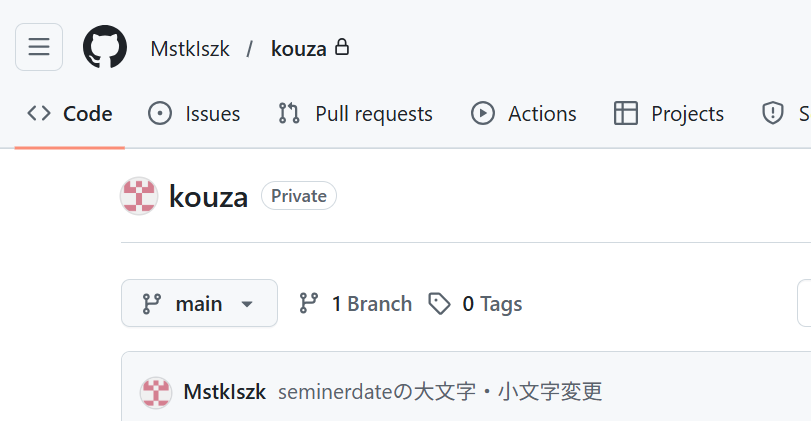Open the hamburger navigation menu
Screen dimensions: 811x421
[x=39, y=47]
